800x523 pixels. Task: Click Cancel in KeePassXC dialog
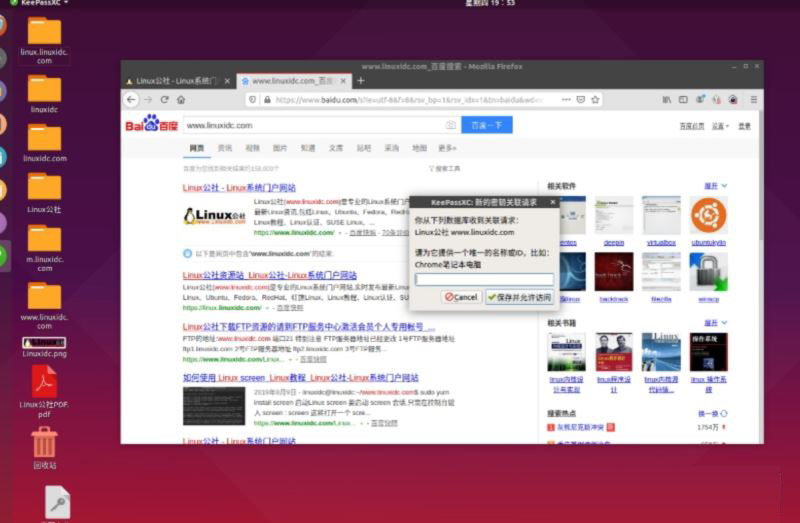coord(461,297)
